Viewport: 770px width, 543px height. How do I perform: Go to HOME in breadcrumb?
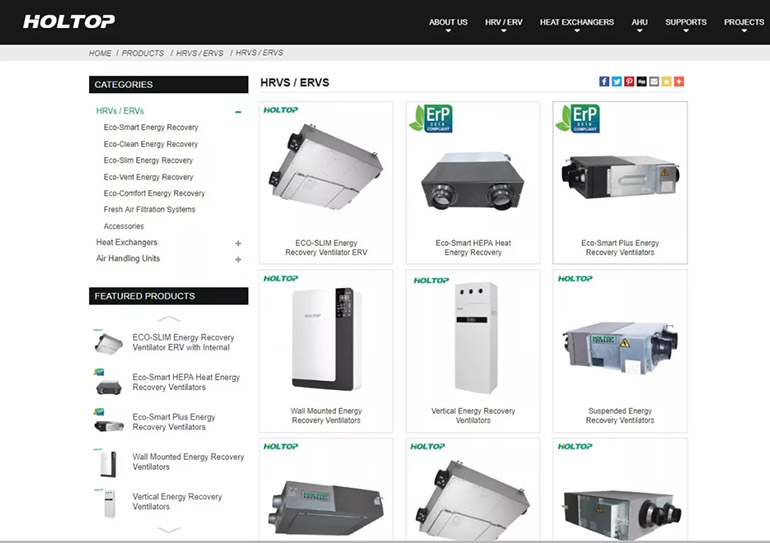100,53
